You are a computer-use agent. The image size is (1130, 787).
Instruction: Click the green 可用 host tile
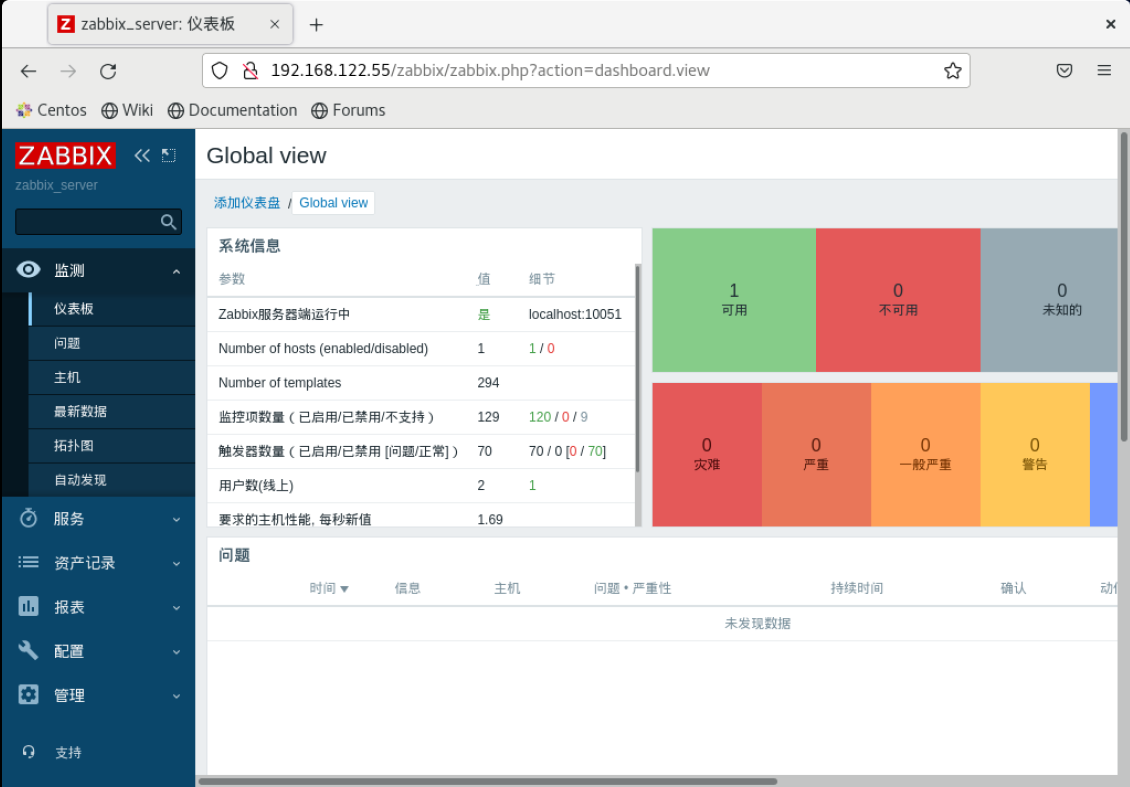click(x=734, y=300)
